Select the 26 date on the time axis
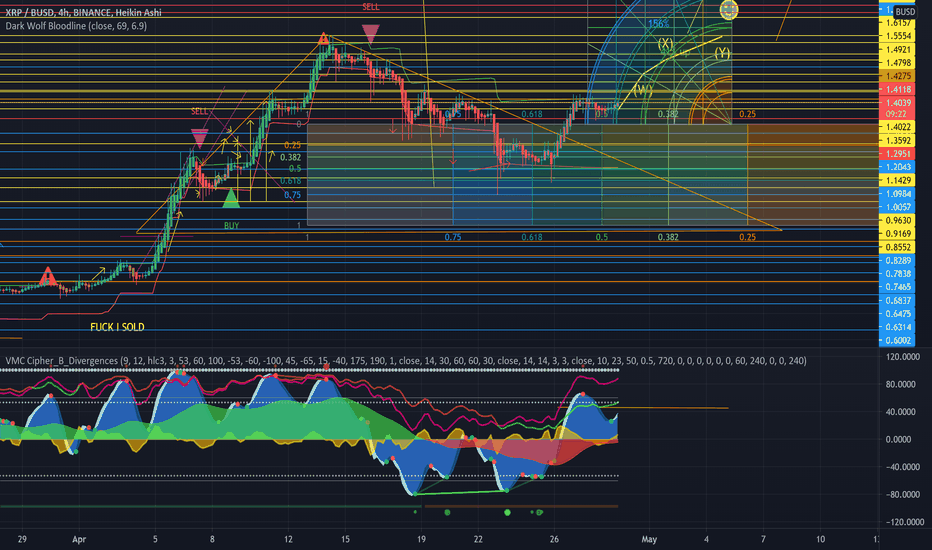The image size is (932, 550). pyautogui.click(x=555, y=539)
